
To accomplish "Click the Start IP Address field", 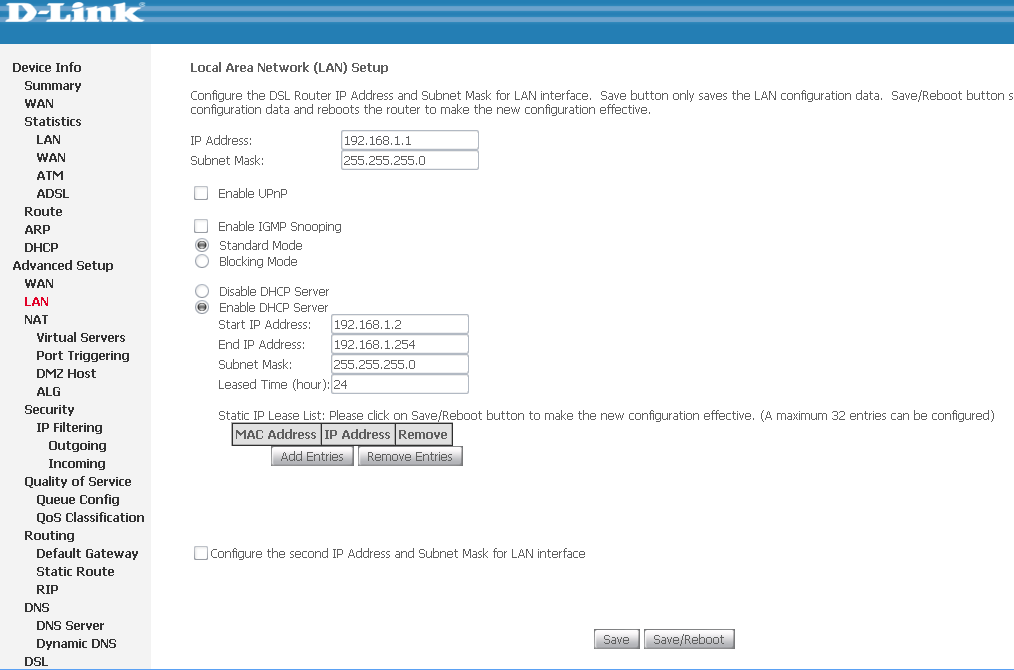I will (x=400, y=325).
